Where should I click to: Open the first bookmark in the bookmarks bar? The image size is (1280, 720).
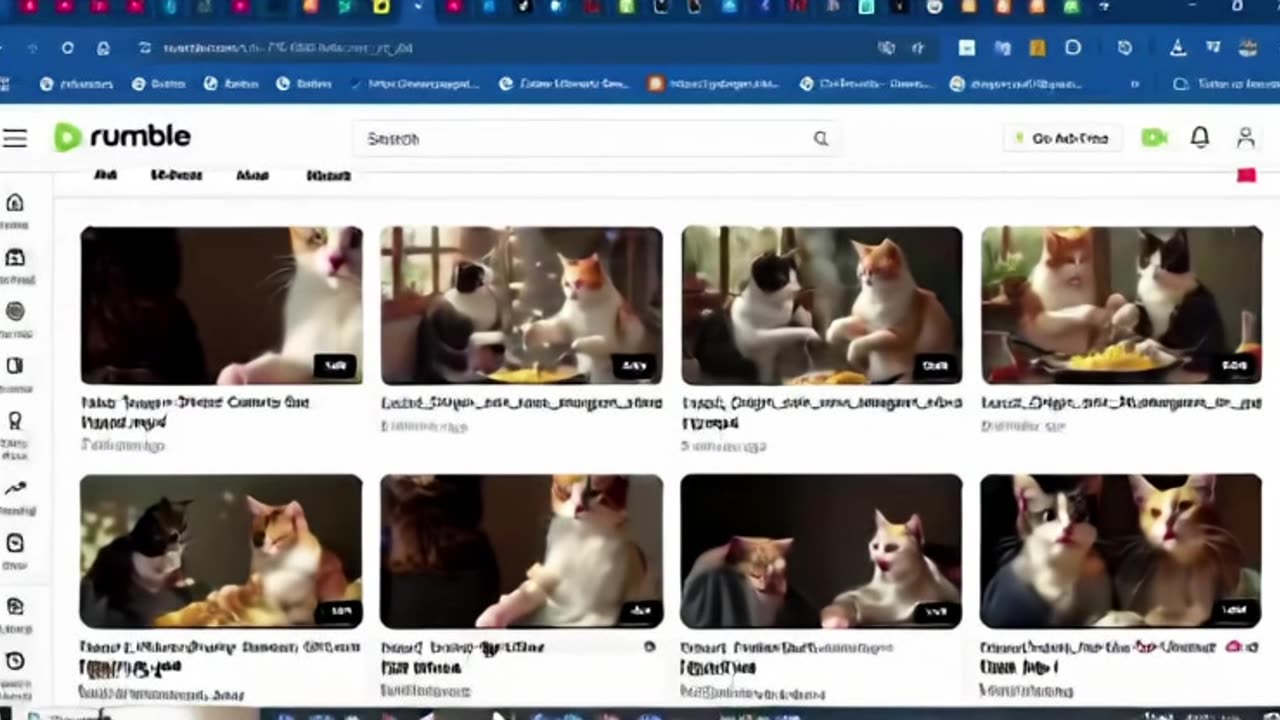coord(77,84)
